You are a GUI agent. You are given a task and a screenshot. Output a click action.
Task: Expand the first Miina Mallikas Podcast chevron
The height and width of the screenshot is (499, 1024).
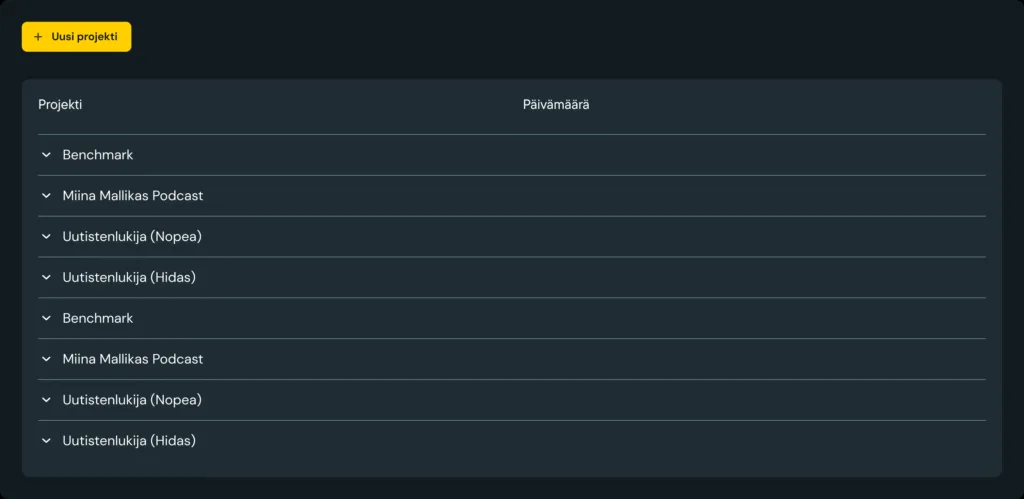(x=46, y=196)
